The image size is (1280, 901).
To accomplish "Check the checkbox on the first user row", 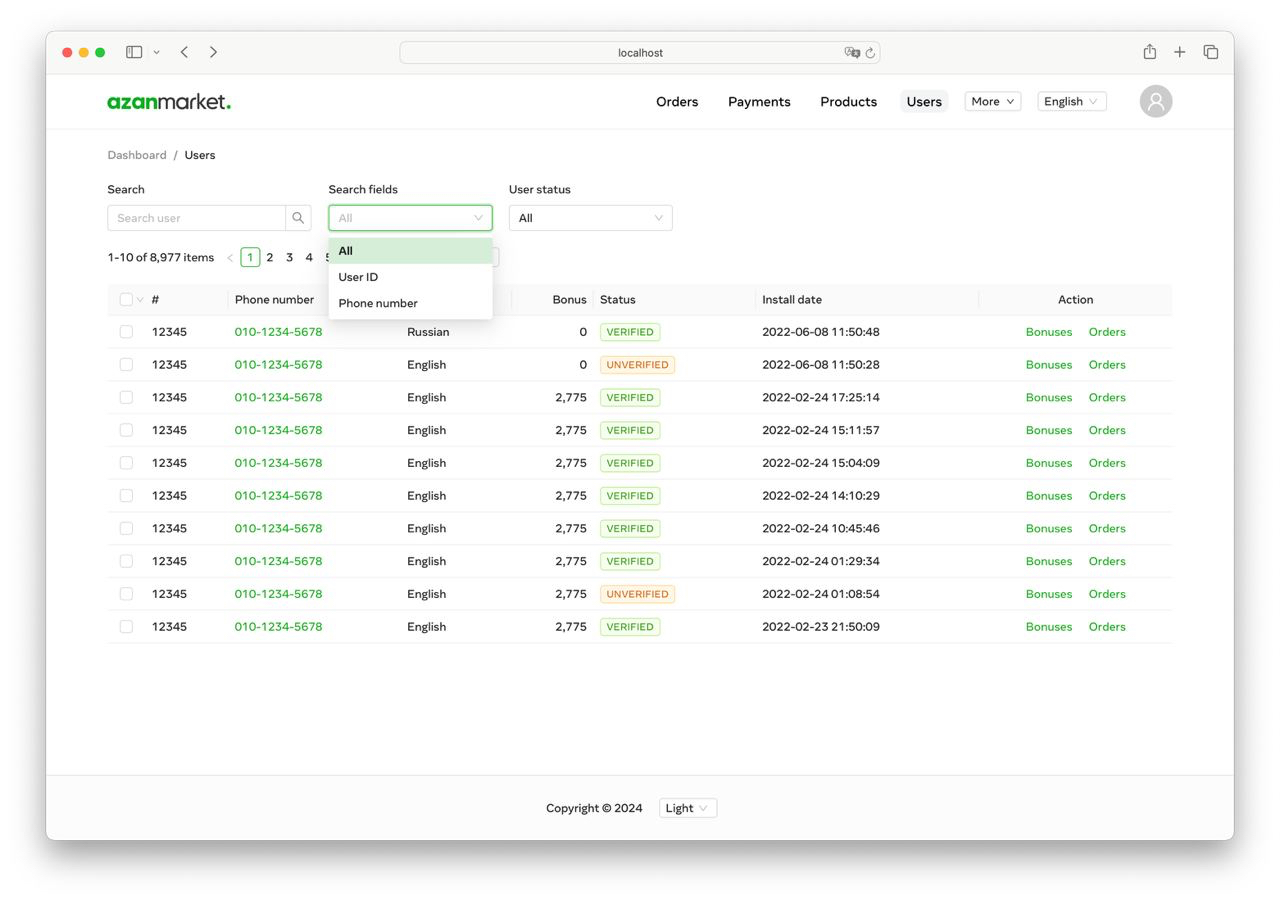I will click(126, 331).
